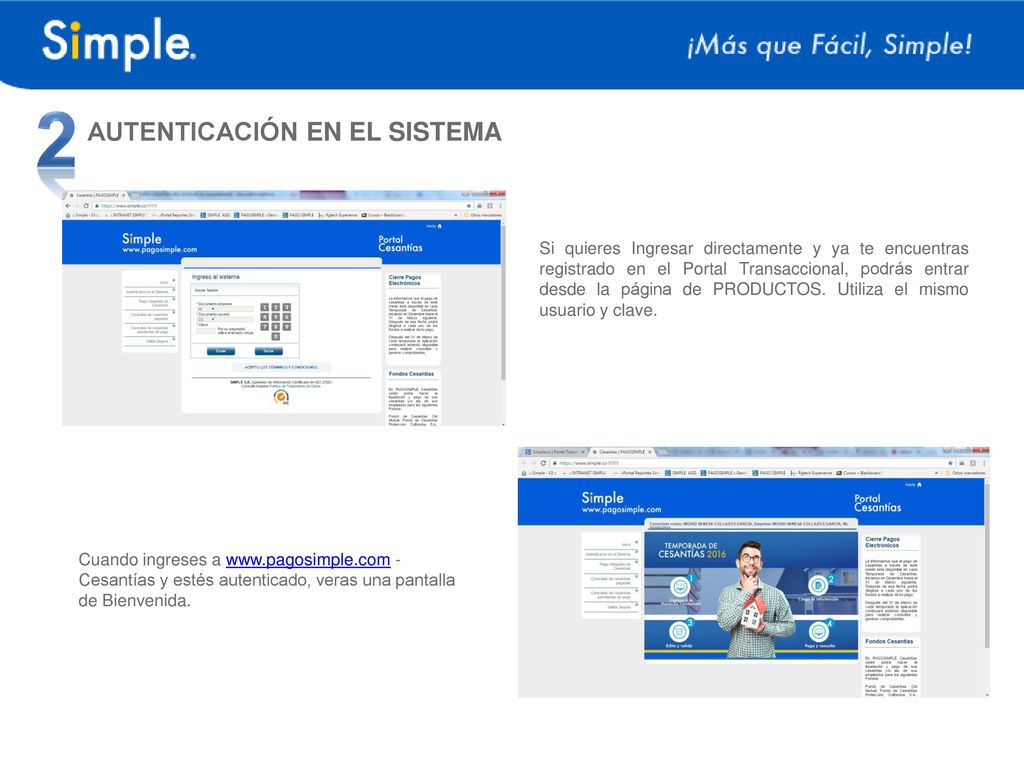Viewport: 1024px width, 768px height.
Task: Click browser back arrow in login screenshot
Action: click(x=68, y=206)
